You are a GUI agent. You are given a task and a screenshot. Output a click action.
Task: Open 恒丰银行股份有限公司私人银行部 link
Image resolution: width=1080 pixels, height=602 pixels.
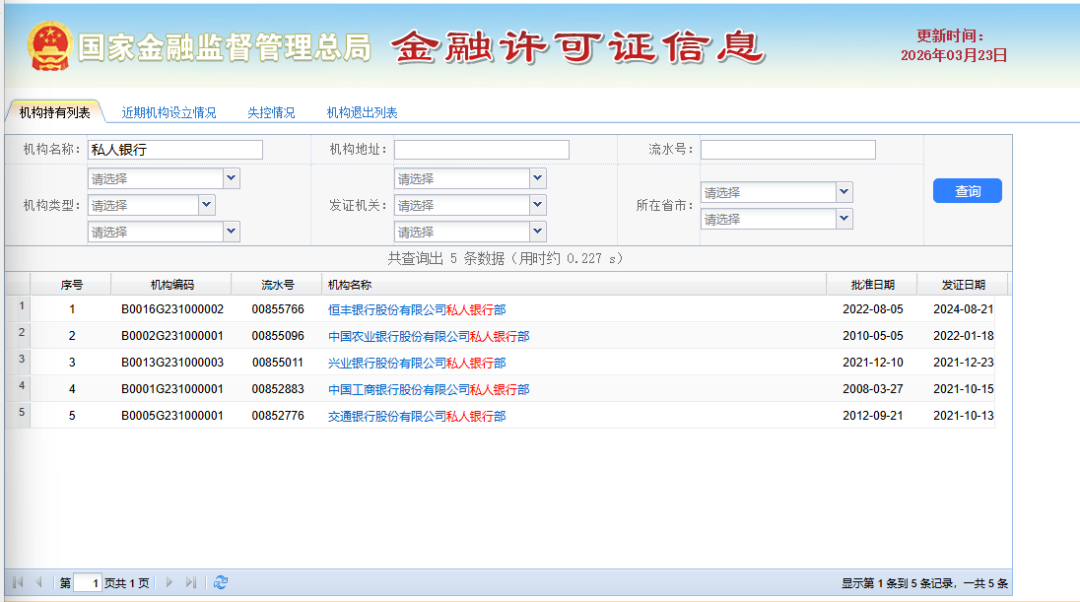pyautogui.click(x=417, y=310)
